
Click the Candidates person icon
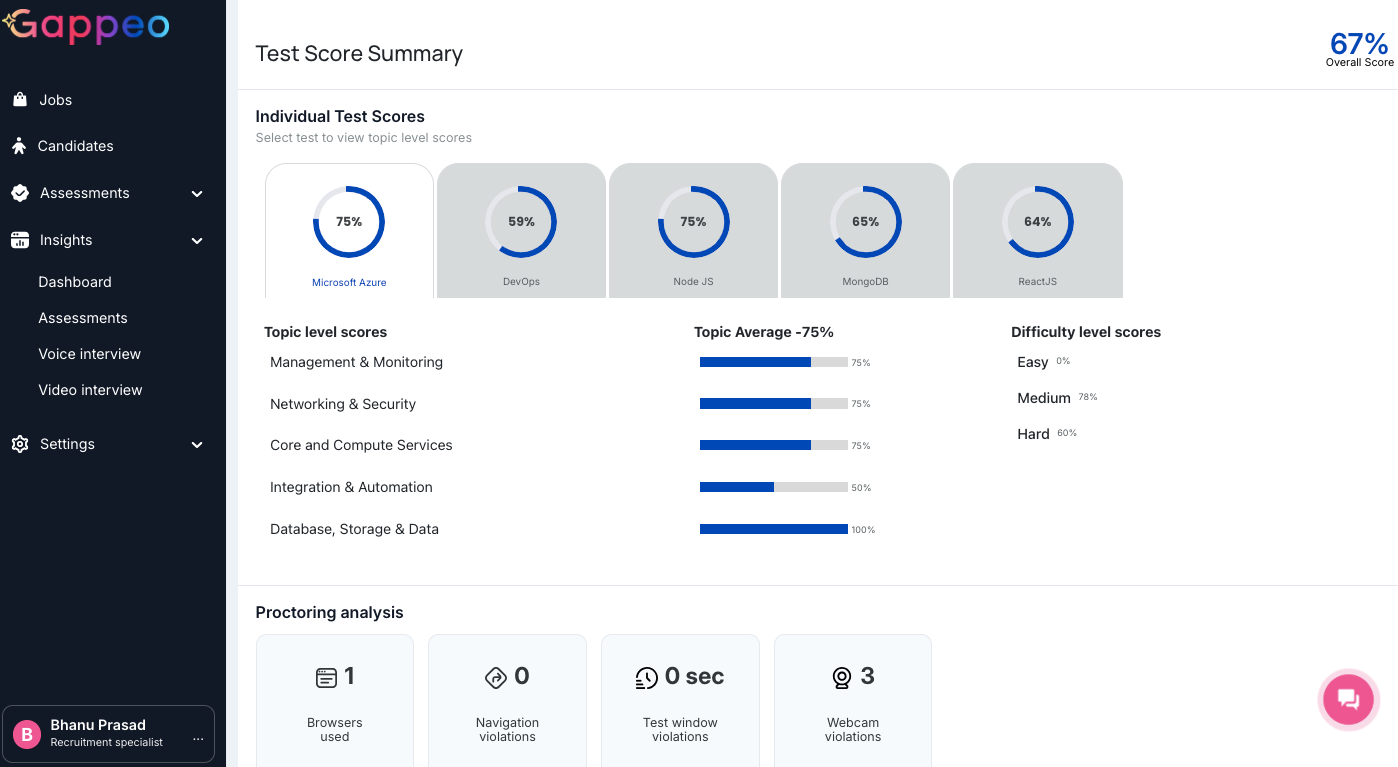click(19, 146)
